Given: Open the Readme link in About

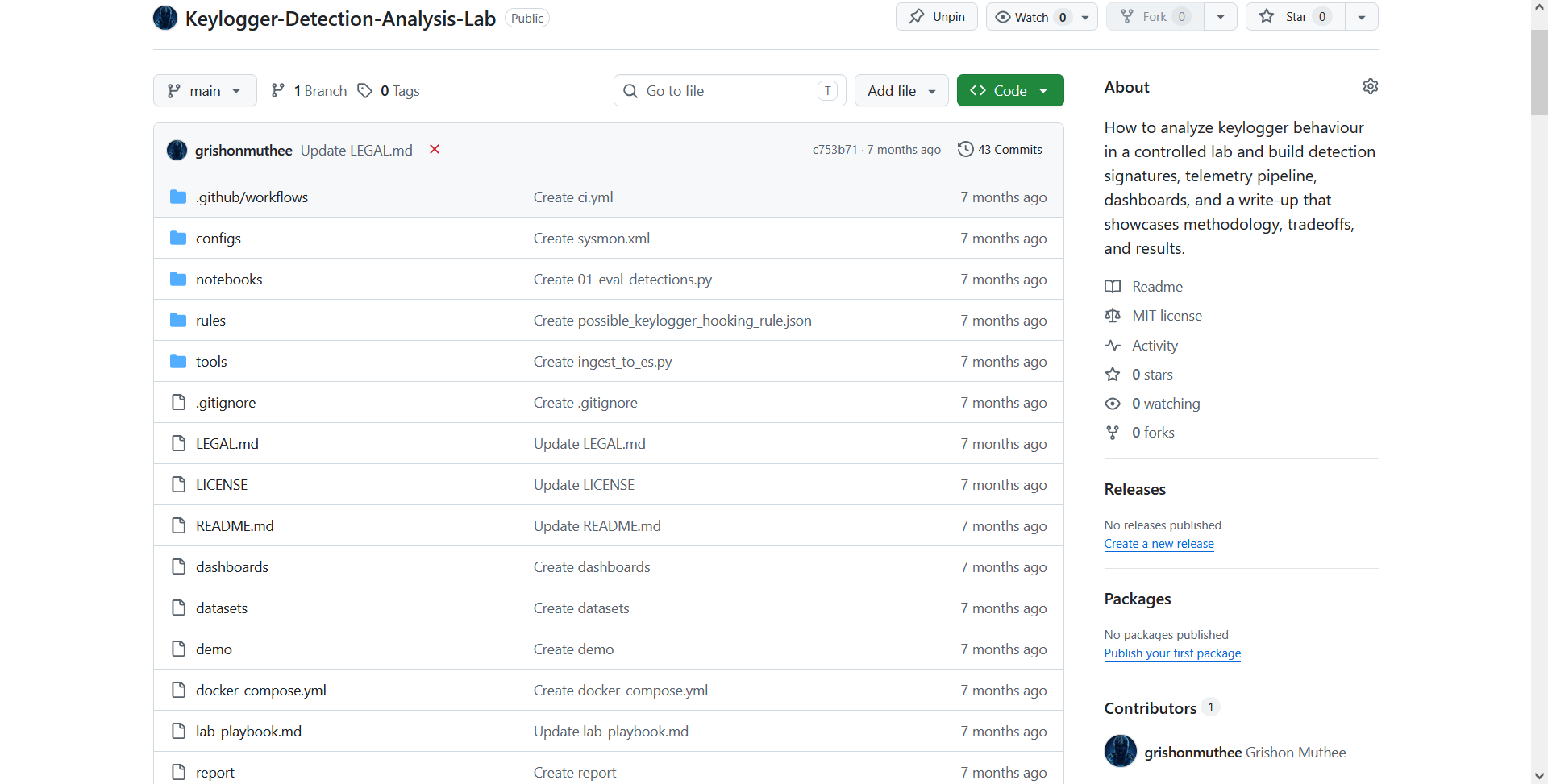Looking at the screenshot, I should tap(1157, 287).
